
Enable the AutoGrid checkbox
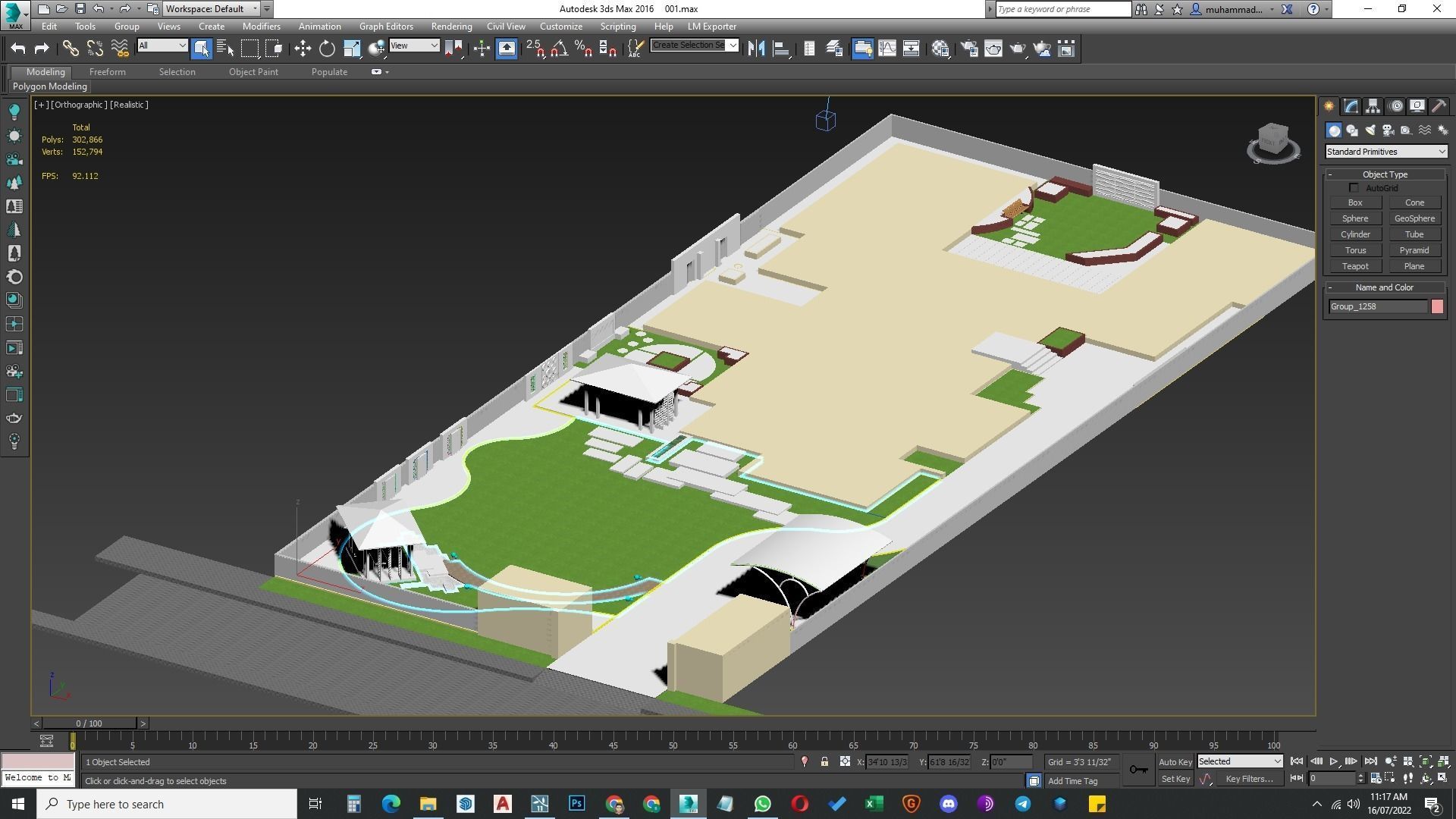(1354, 188)
